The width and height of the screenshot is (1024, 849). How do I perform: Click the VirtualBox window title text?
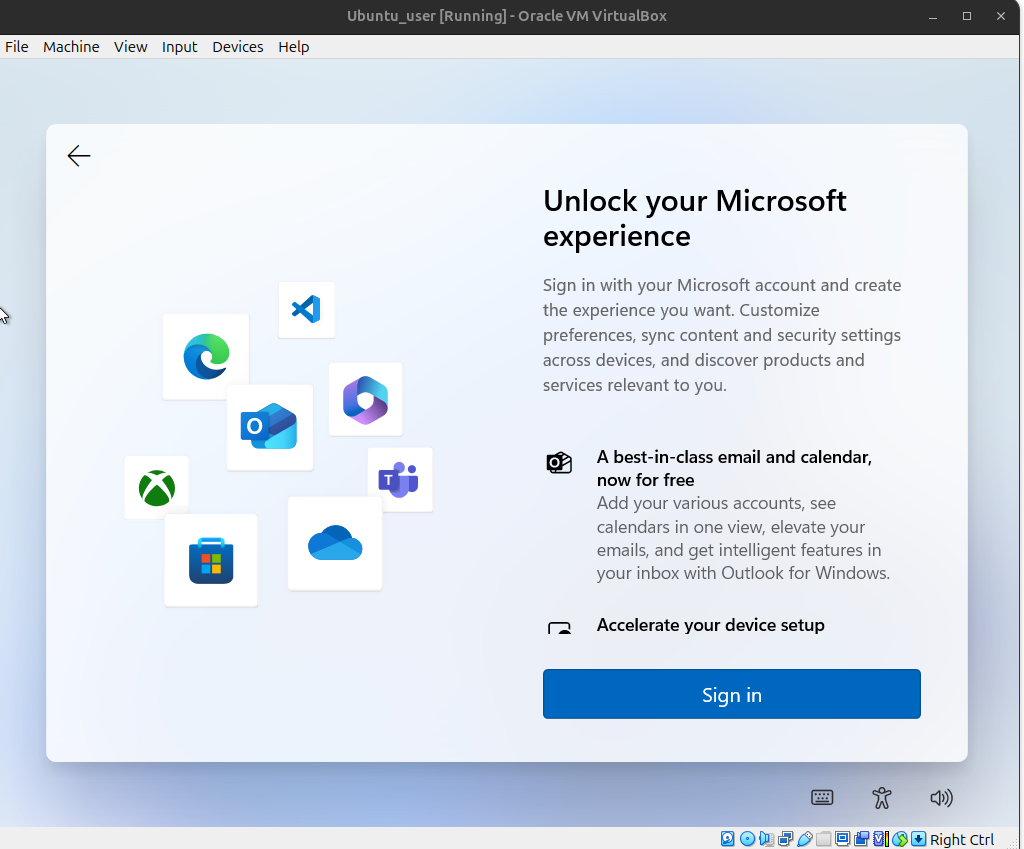pyautogui.click(x=507, y=16)
